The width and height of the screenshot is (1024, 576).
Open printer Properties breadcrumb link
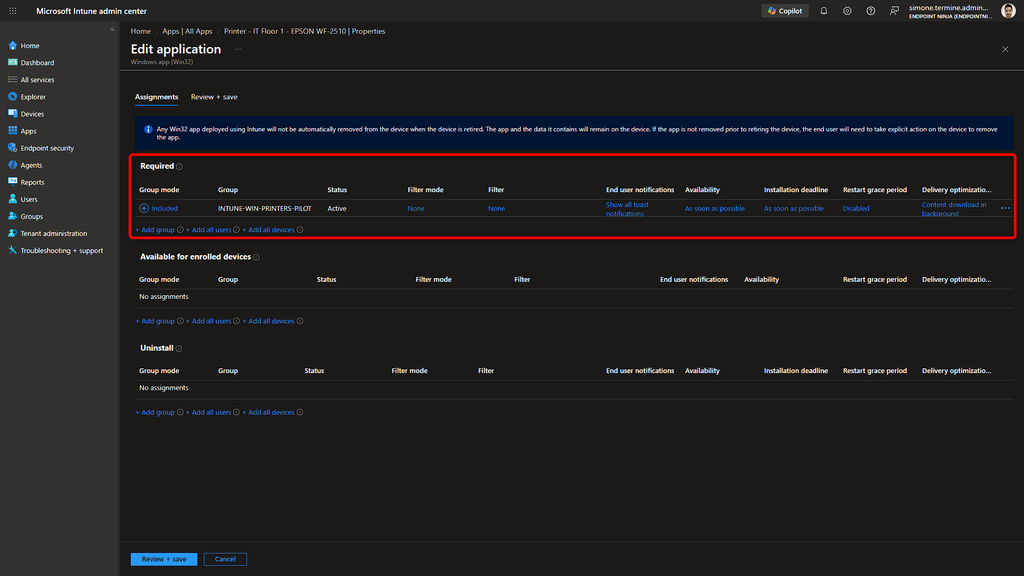click(x=304, y=31)
